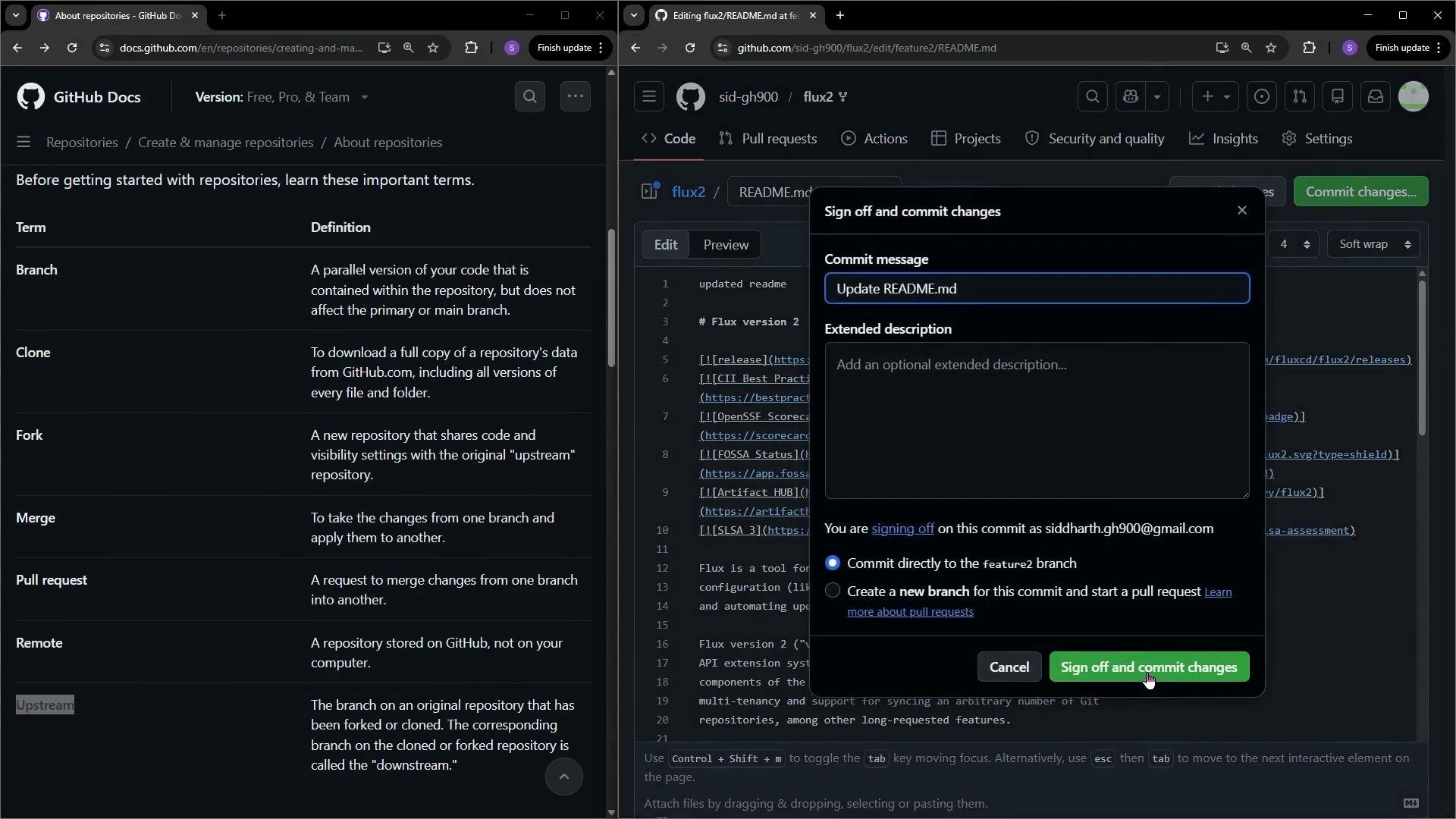
Task: Open the flux2 path link in editor
Action: [x=689, y=192]
